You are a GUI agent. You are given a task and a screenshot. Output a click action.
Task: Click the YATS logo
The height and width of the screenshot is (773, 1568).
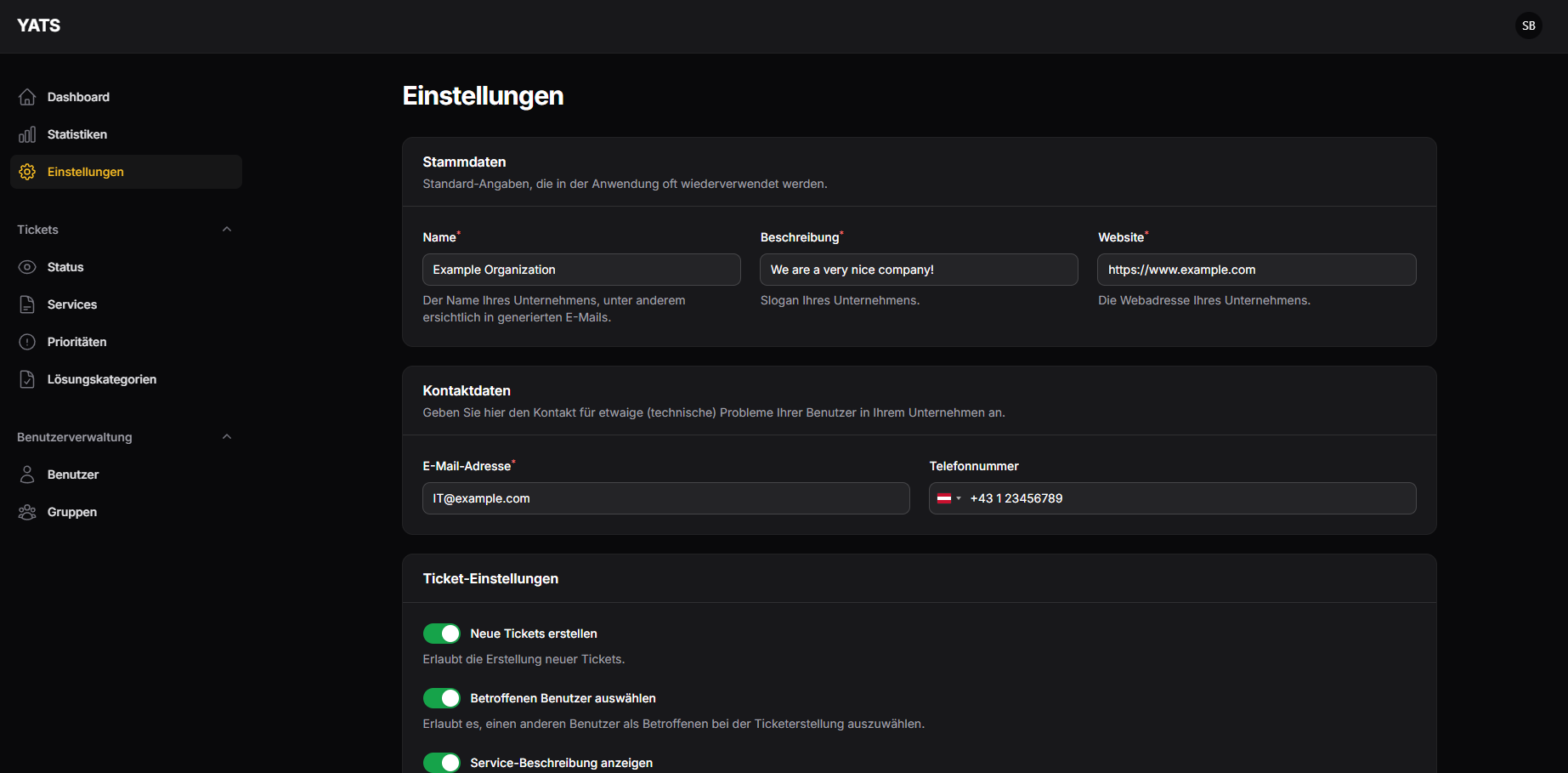click(38, 25)
